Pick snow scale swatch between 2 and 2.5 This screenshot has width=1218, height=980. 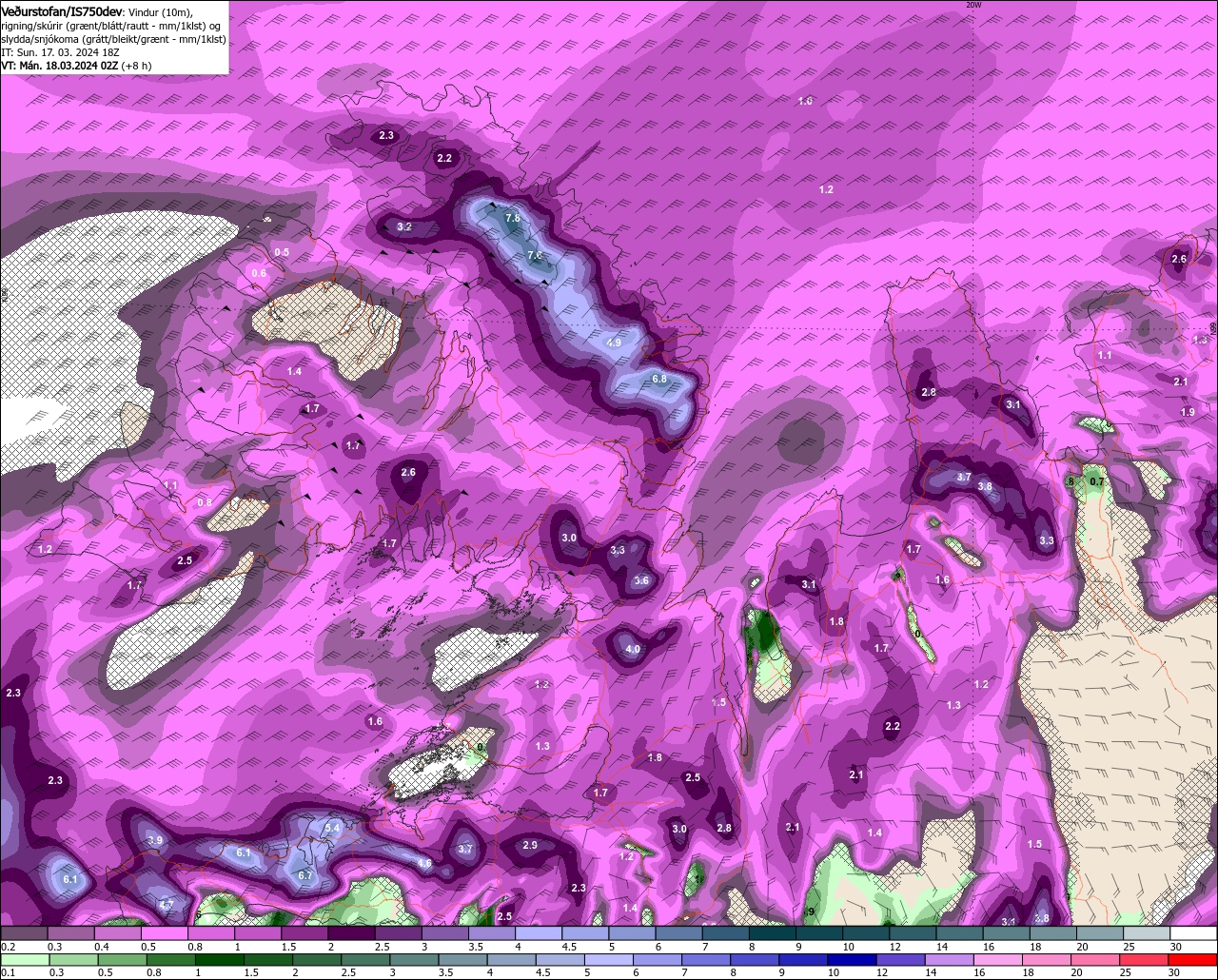(351, 932)
